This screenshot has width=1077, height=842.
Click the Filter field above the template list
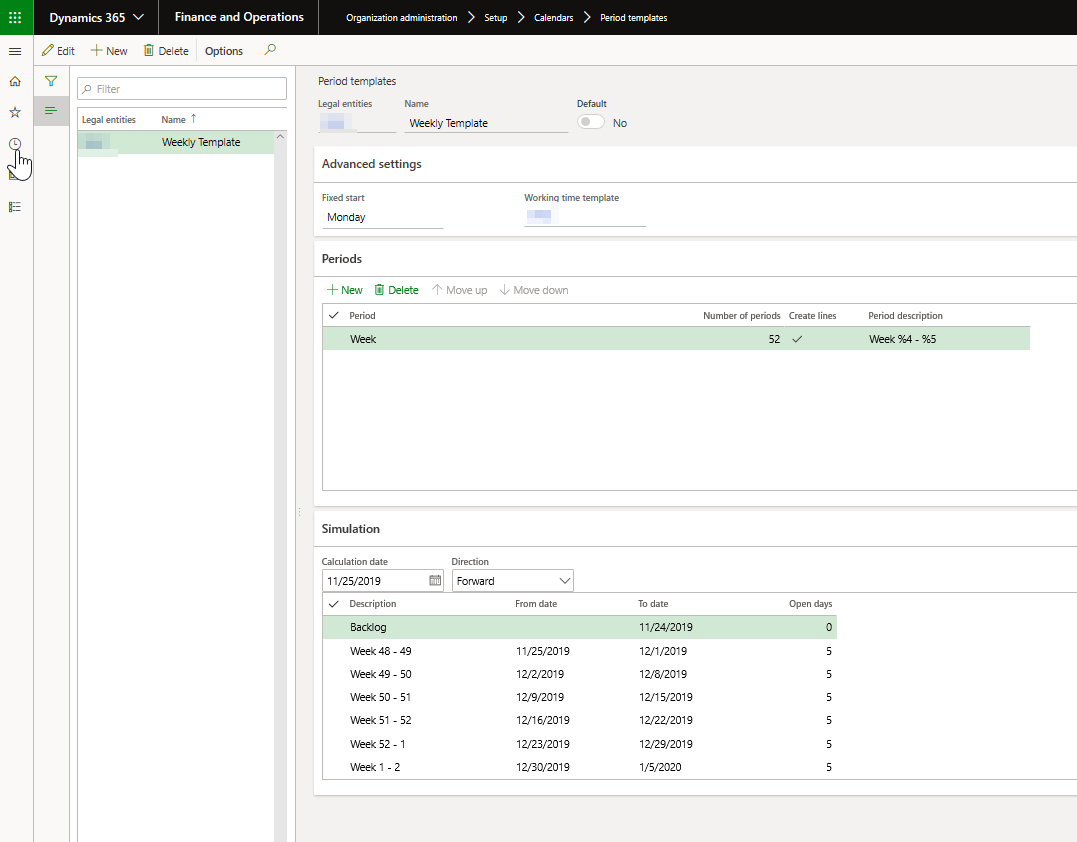[181, 88]
